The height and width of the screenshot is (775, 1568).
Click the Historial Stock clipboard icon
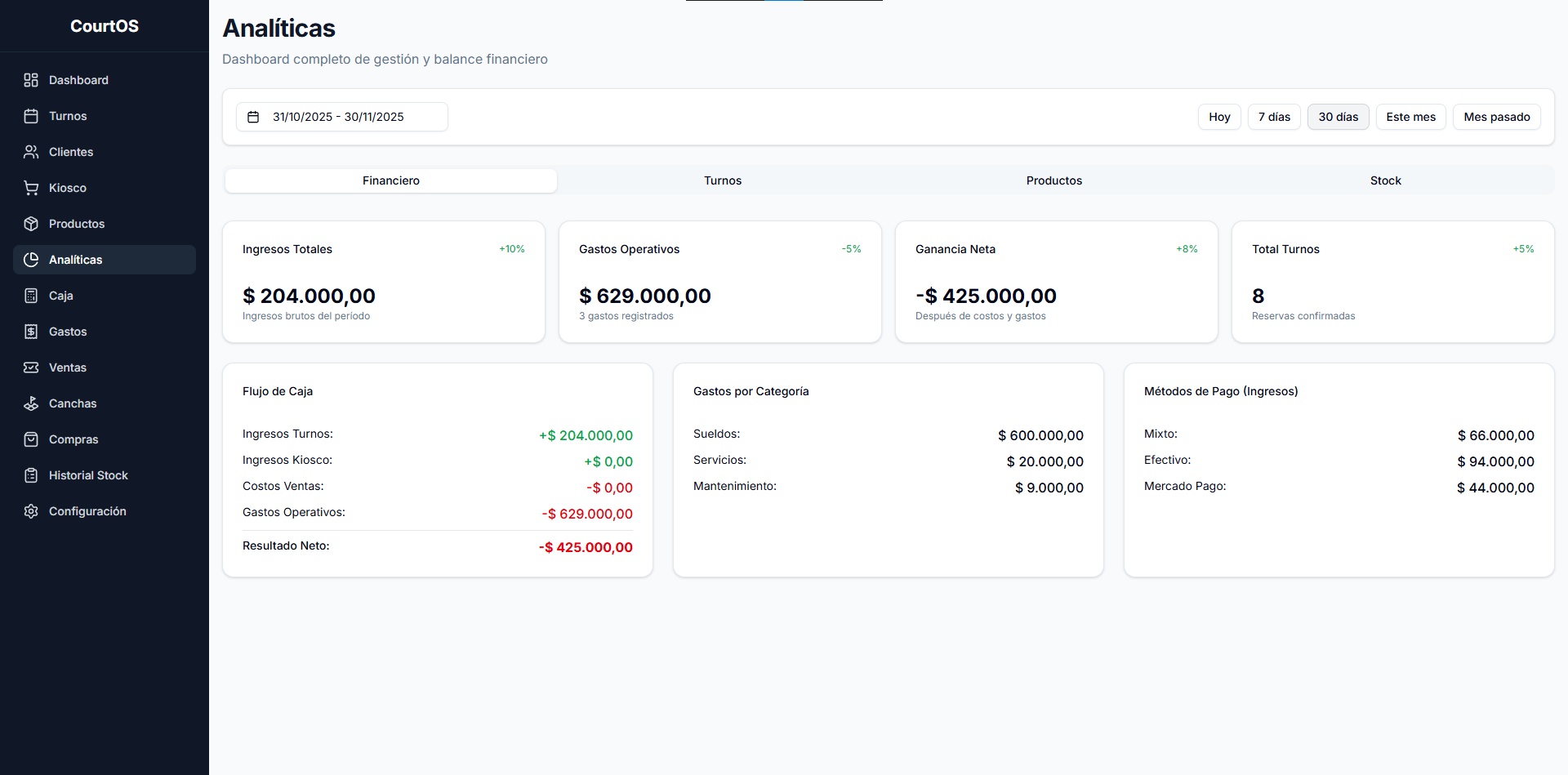(x=31, y=475)
